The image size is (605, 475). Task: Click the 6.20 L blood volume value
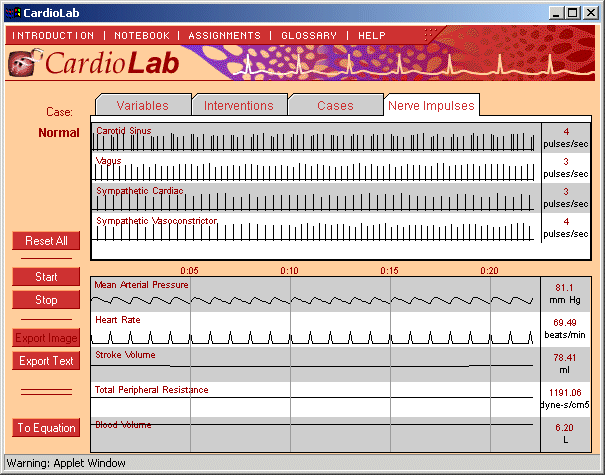[564, 433]
